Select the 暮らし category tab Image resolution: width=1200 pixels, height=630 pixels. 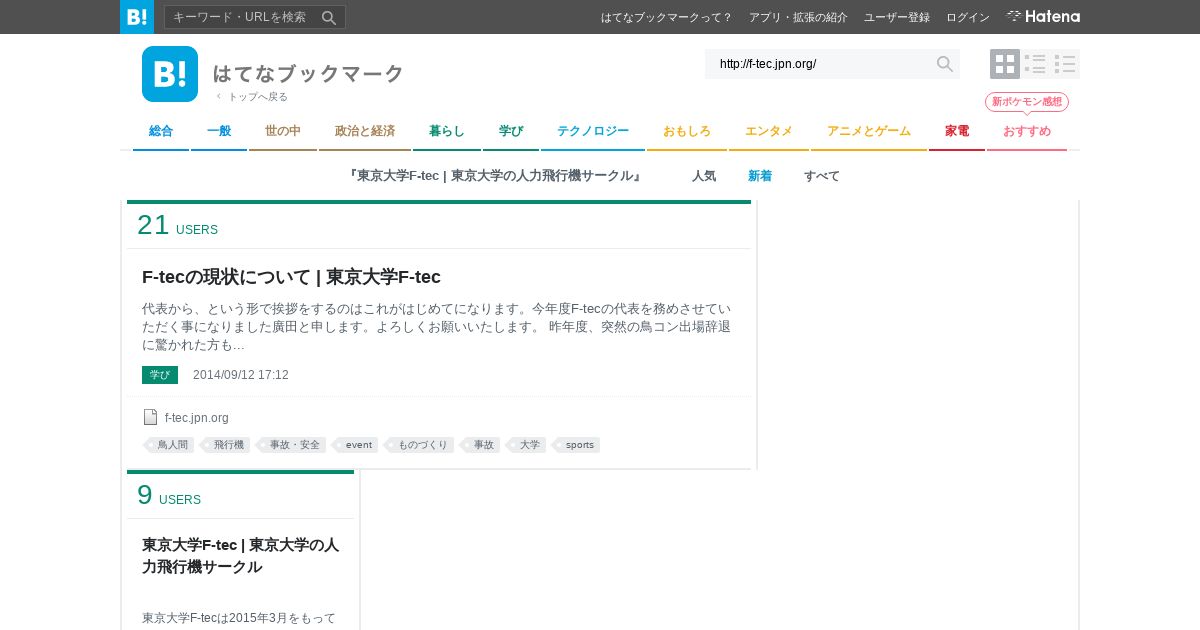tap(447, 131)
